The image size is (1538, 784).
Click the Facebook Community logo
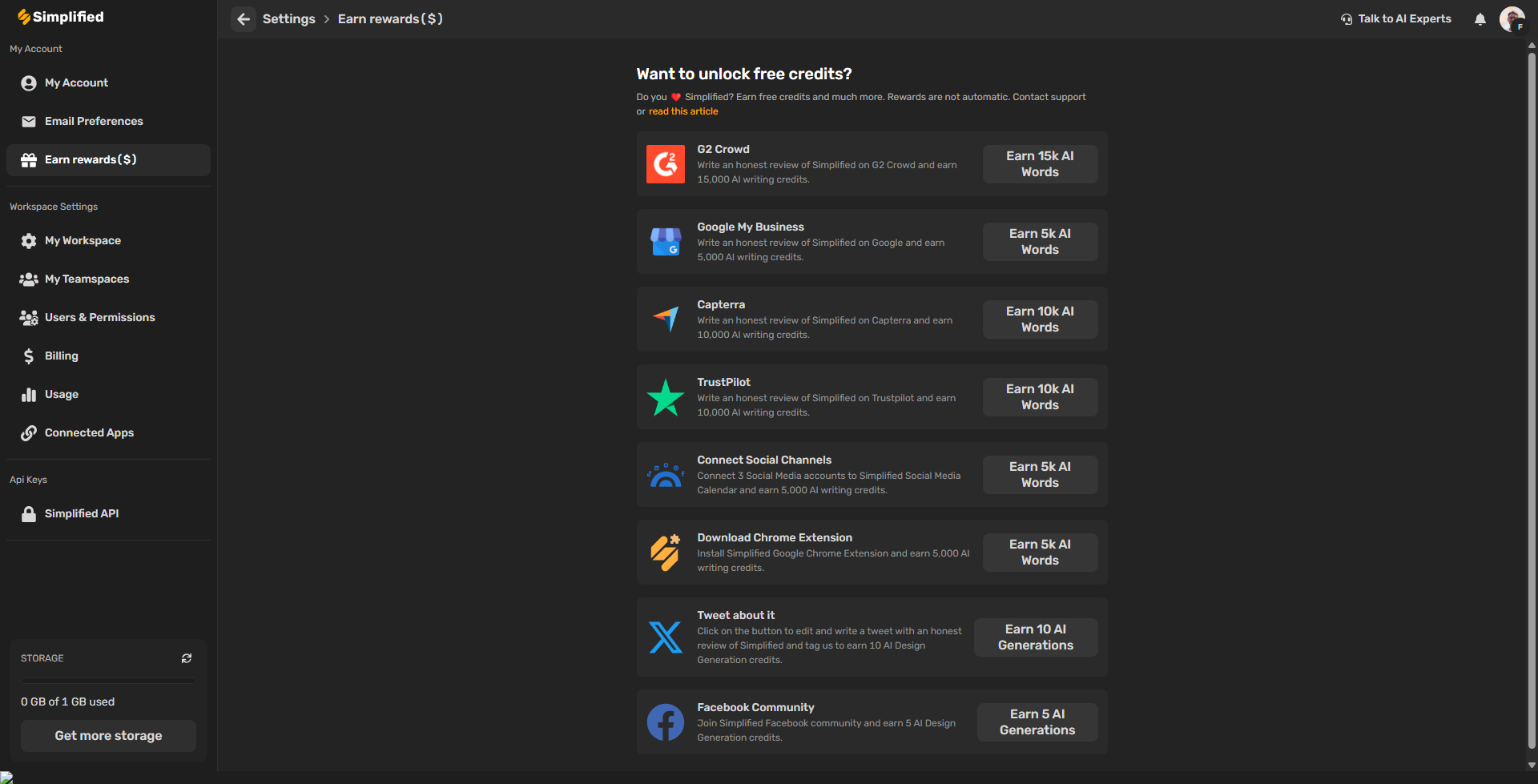point(666,722)
